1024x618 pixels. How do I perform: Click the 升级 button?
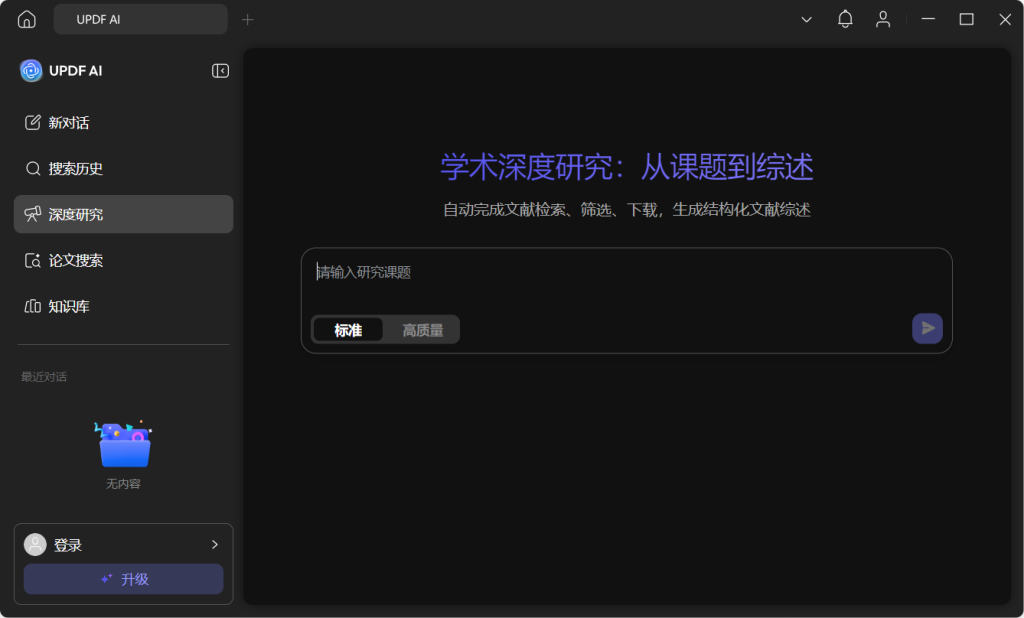point(123,579)
